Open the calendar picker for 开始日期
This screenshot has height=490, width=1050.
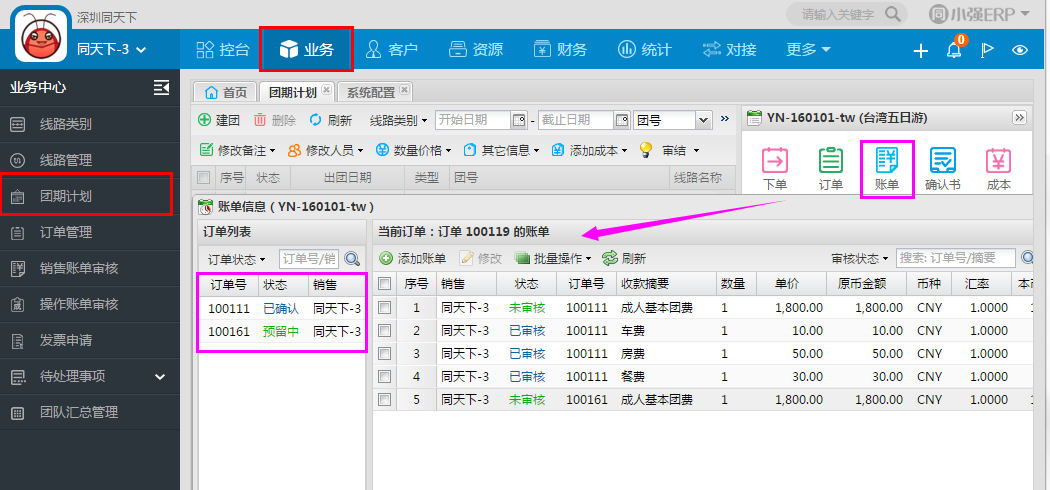point(519,120)
